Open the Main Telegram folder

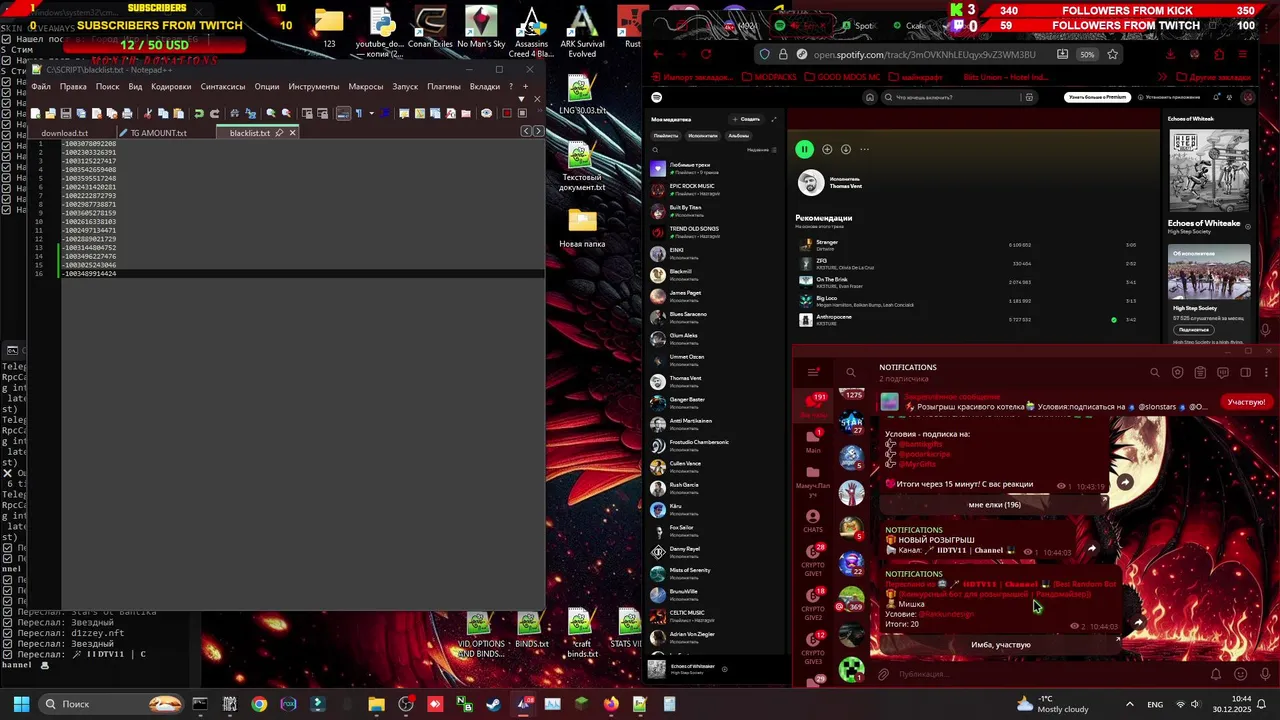(x=813, y=440)
